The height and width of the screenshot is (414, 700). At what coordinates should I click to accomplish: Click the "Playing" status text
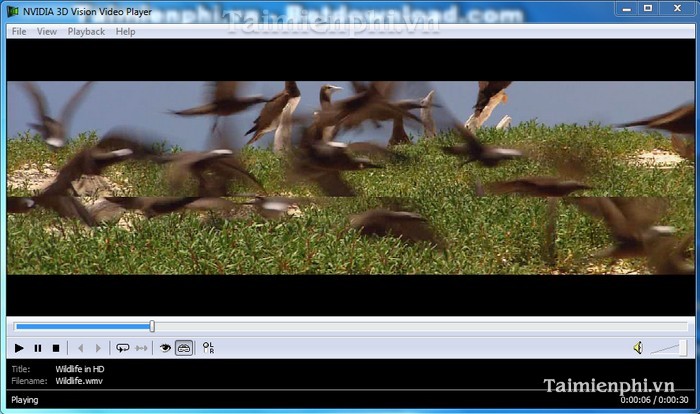(x=25, y=400)
